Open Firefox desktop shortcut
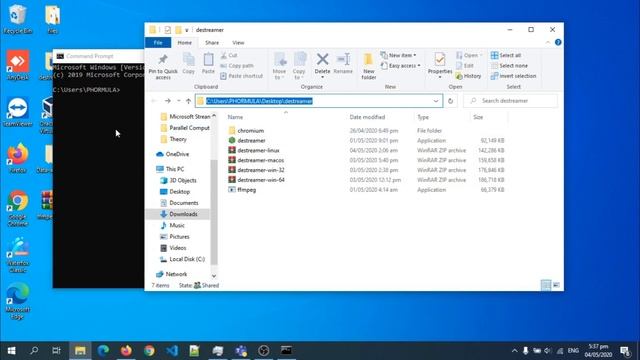 point(18,158)
